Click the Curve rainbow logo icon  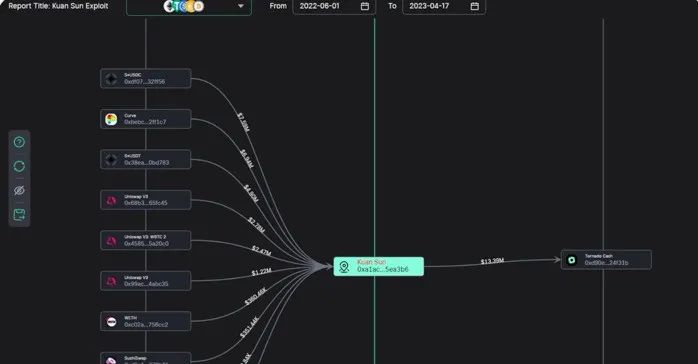(111, 119)
